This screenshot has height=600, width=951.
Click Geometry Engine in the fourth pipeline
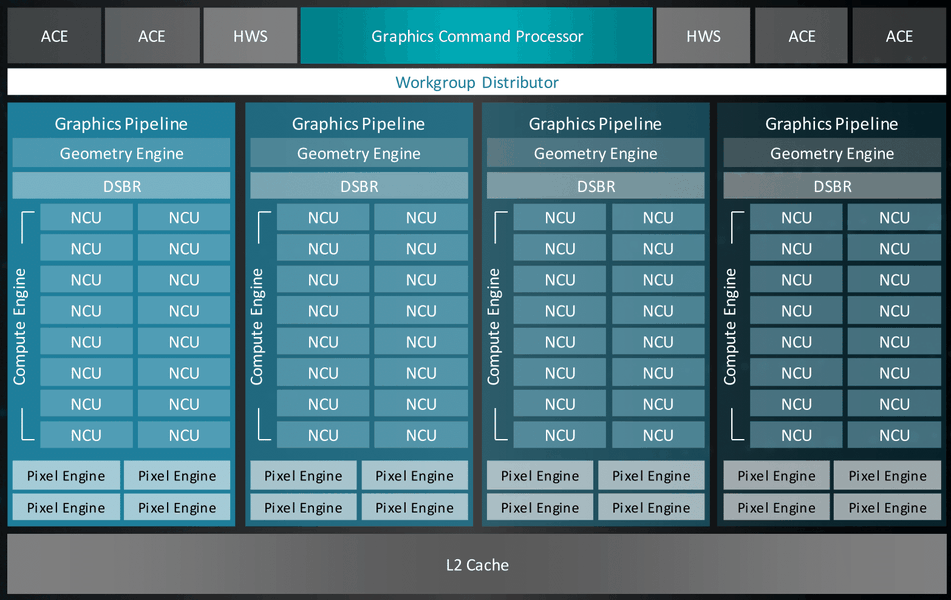point(832,153)
